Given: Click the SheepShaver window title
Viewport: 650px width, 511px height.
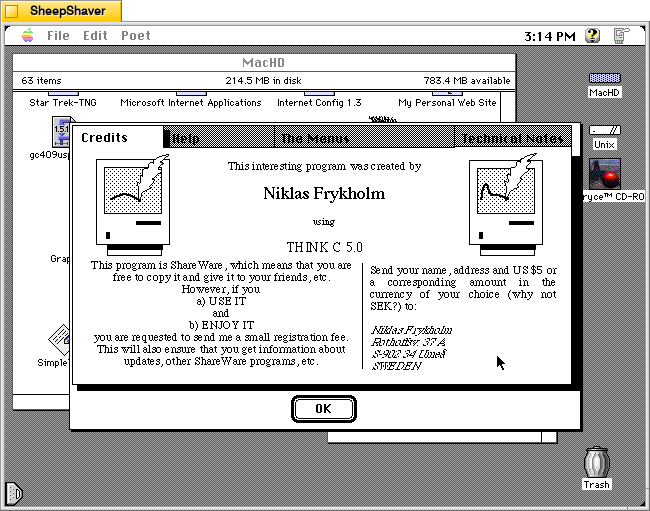Looking at the screenshot, I should 68,11.
